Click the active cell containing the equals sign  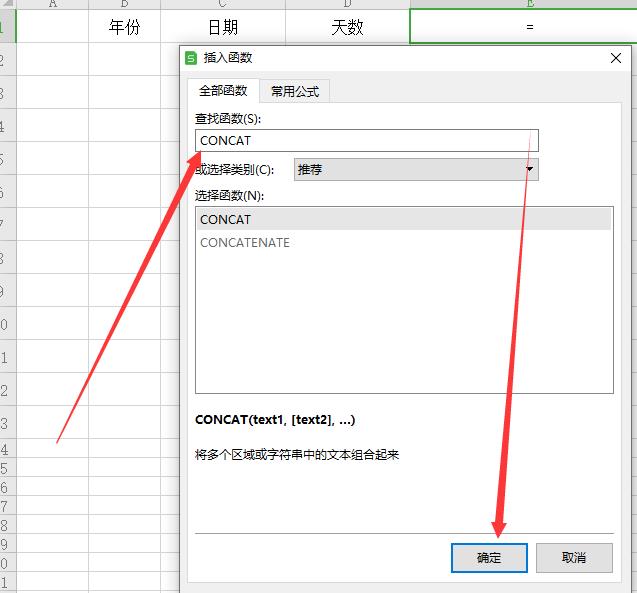pyautogui.click(x=528, y=28)
